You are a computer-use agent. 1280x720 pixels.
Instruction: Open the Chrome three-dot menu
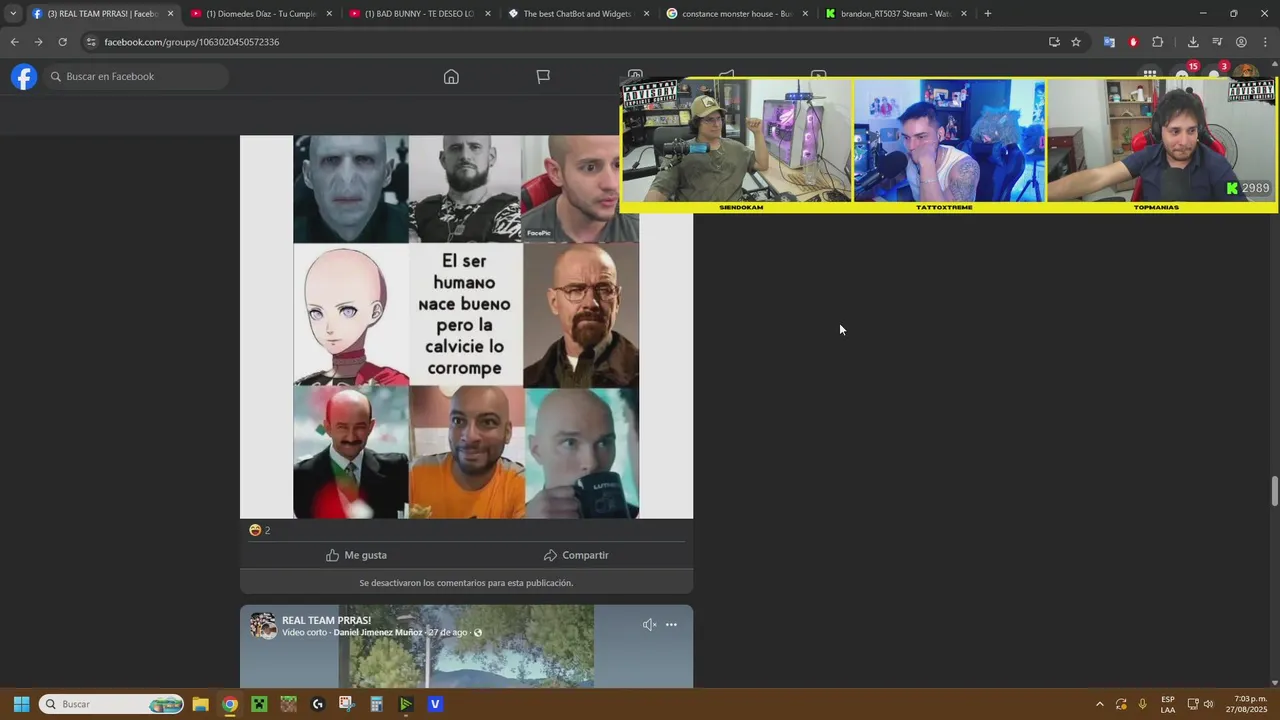(1265, 42)
